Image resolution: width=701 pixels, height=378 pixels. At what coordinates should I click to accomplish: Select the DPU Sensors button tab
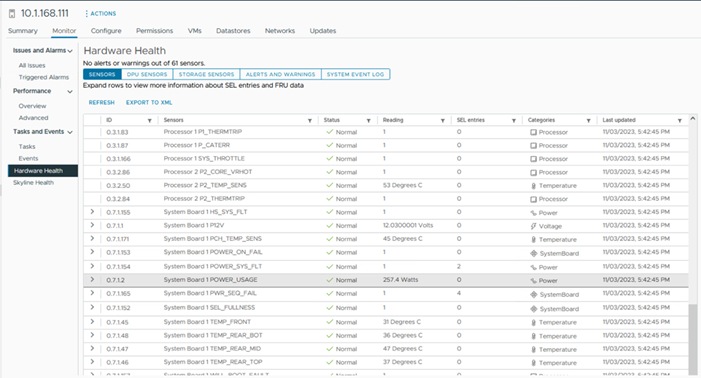click(147, 74)
